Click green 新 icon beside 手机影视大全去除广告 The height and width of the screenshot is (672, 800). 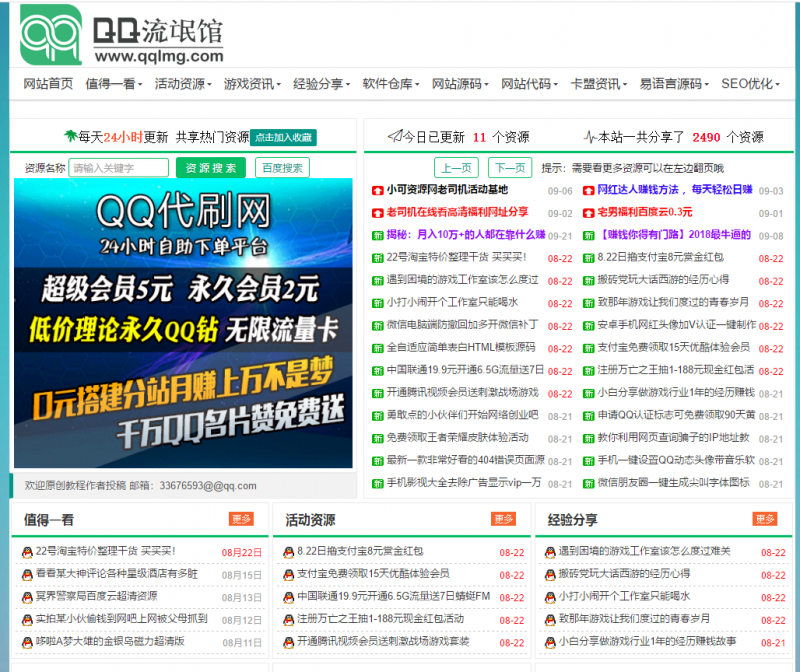378,484
